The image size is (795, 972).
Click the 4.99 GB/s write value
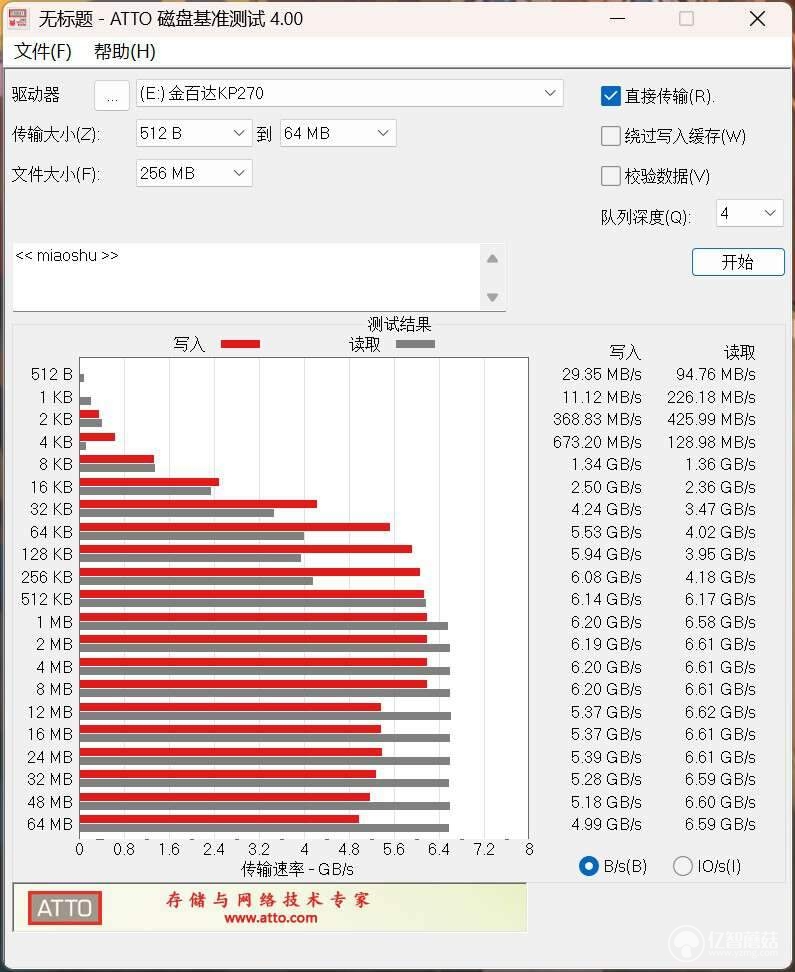606,824
